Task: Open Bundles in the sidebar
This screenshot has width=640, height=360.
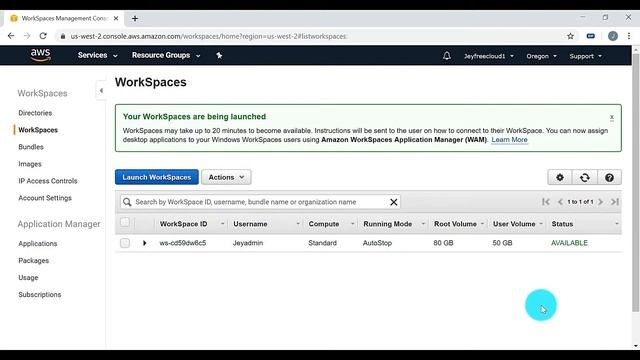Action: pyautogui.click(x=31, y=147)
